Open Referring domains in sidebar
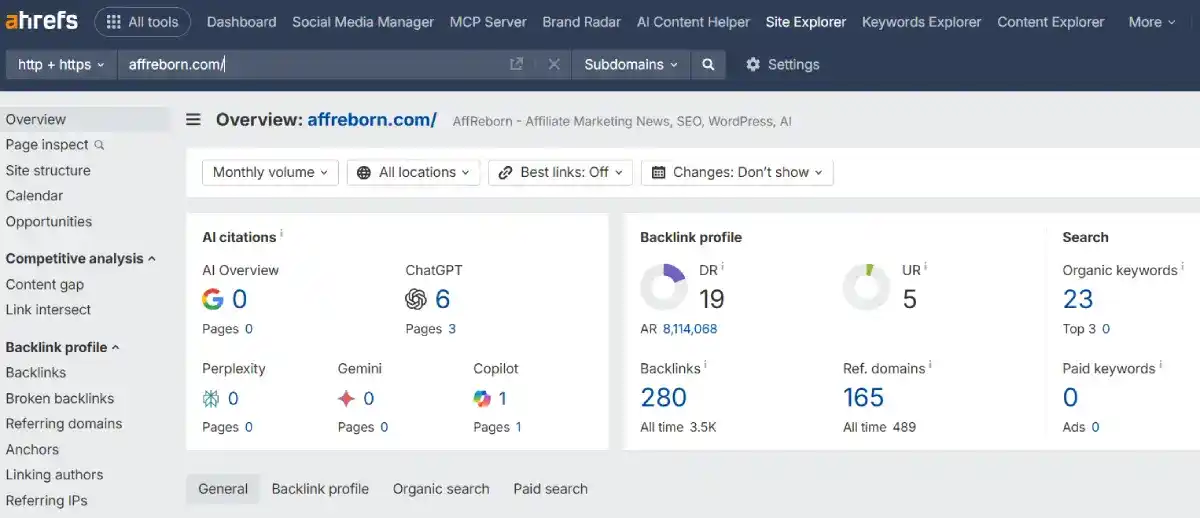The width and height of the screenshot is (1200, 518). point(64,424)
